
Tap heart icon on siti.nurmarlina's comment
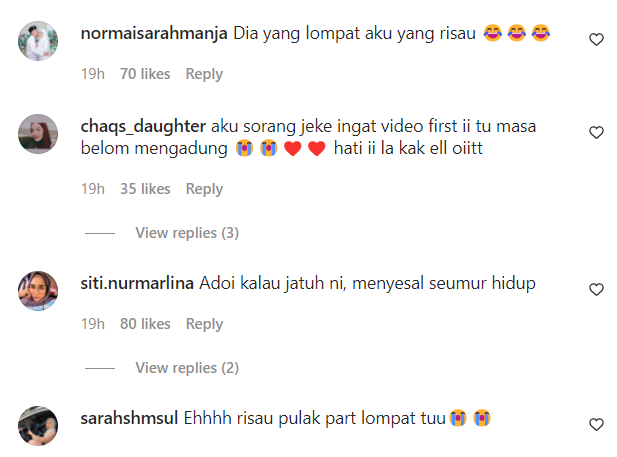596,289
